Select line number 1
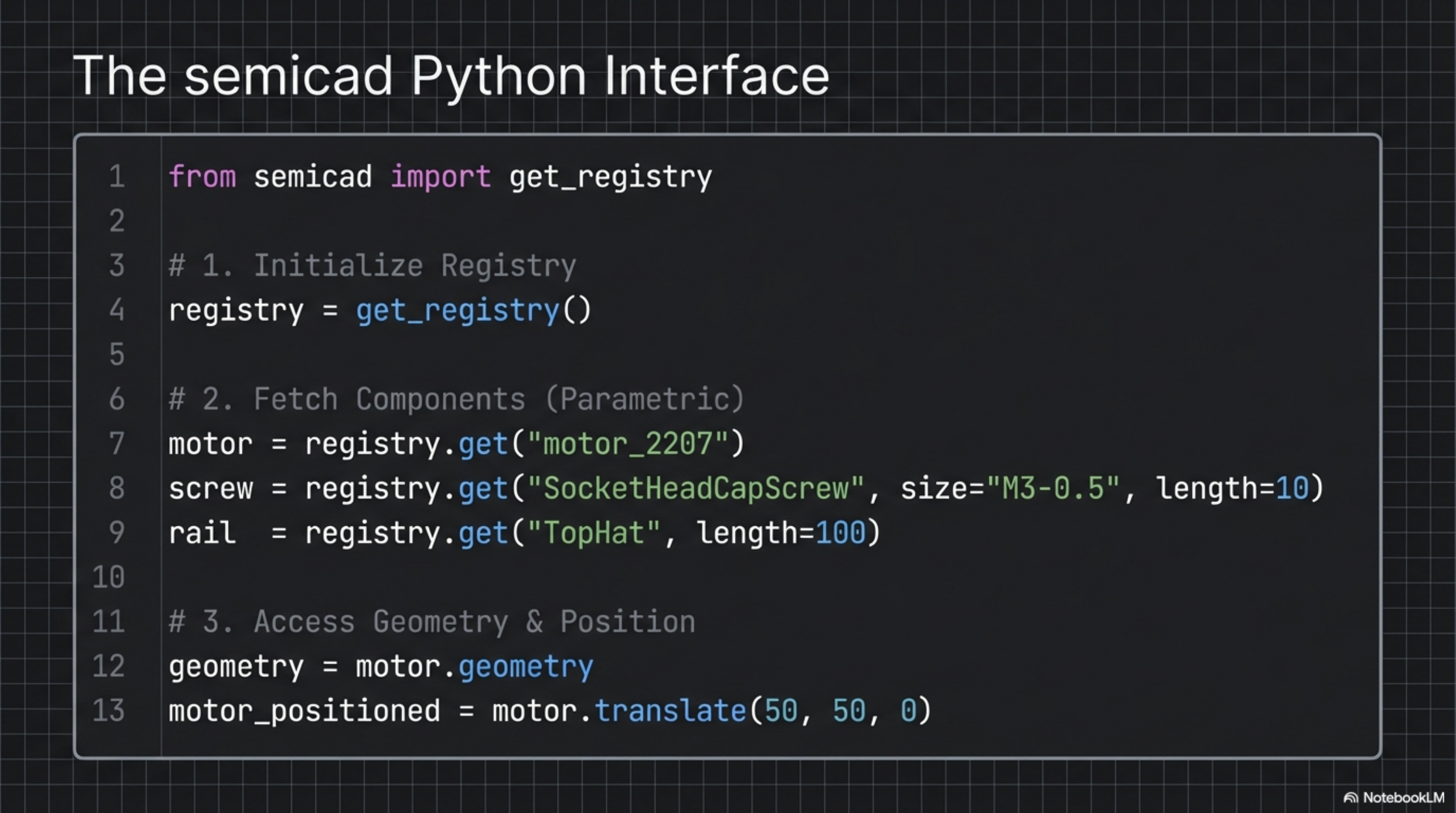Image resolution: width=1456 pixels, height=813 pixels. [x=116, y=176]
